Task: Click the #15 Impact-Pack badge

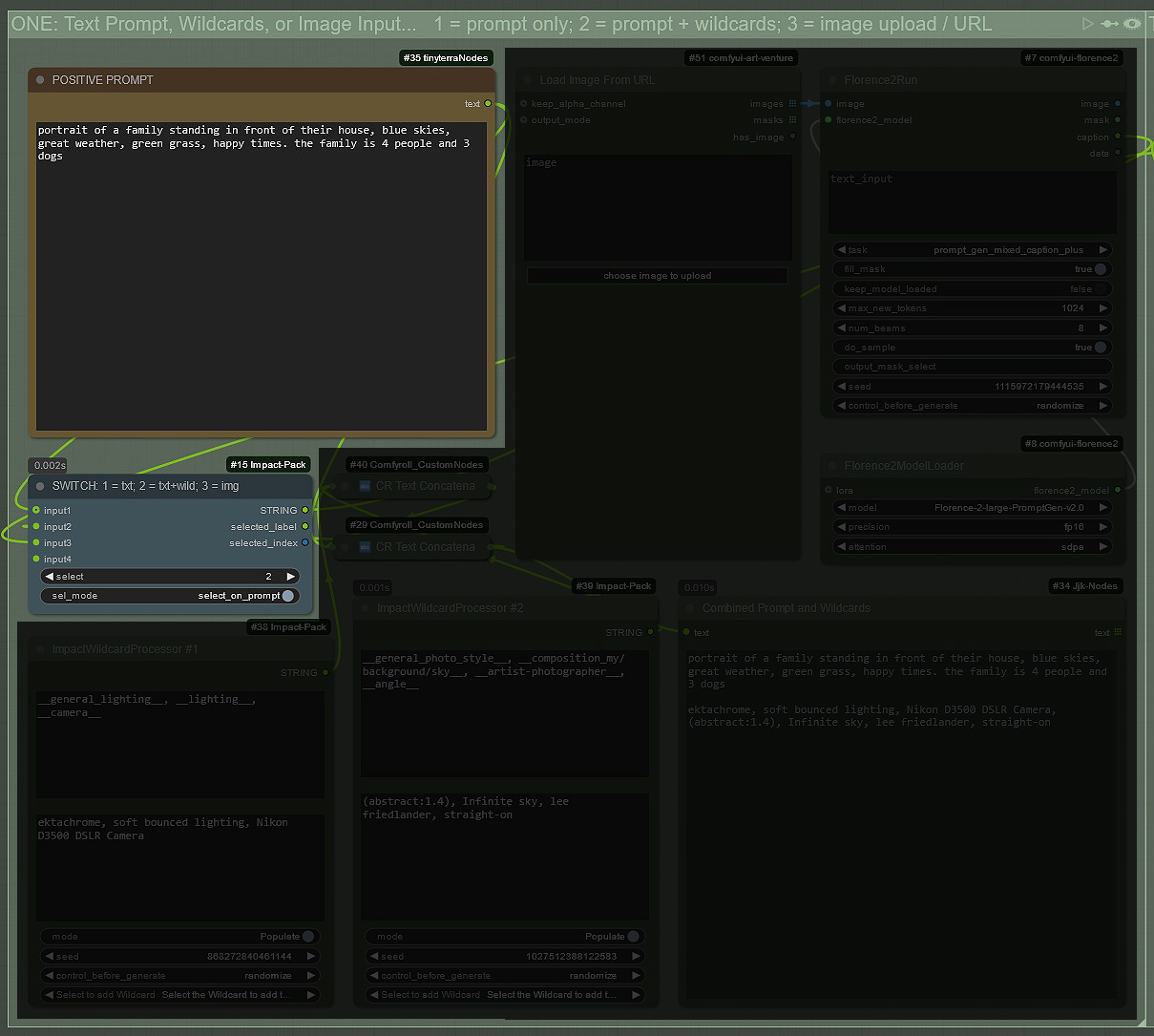Action: [268, 465]
